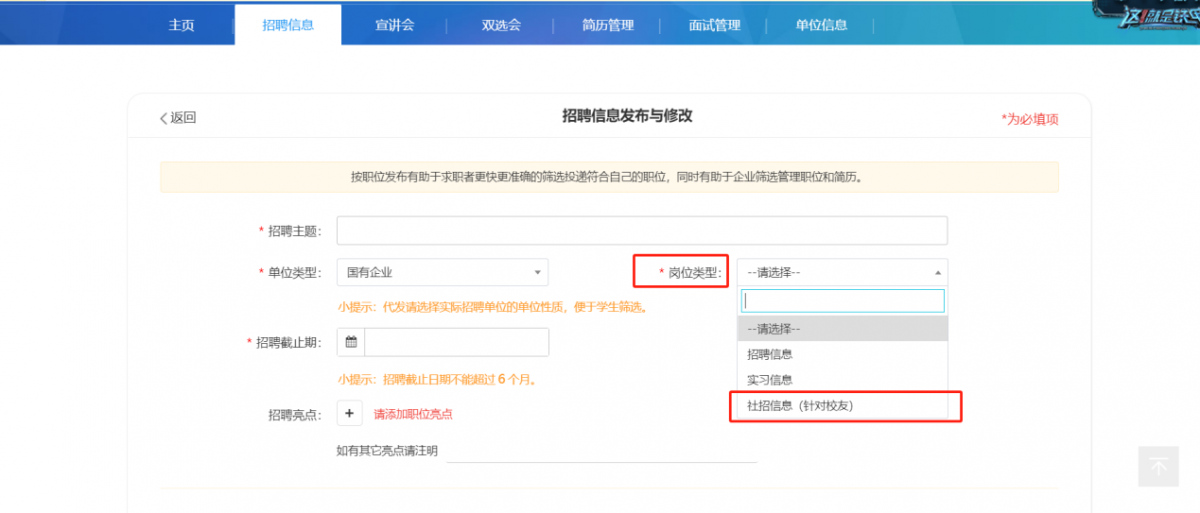Image resolution: width=1200 pixels, height=513 pixels.
Task: Switch to the 宣讲会 tab
Action: click(394, 25)
